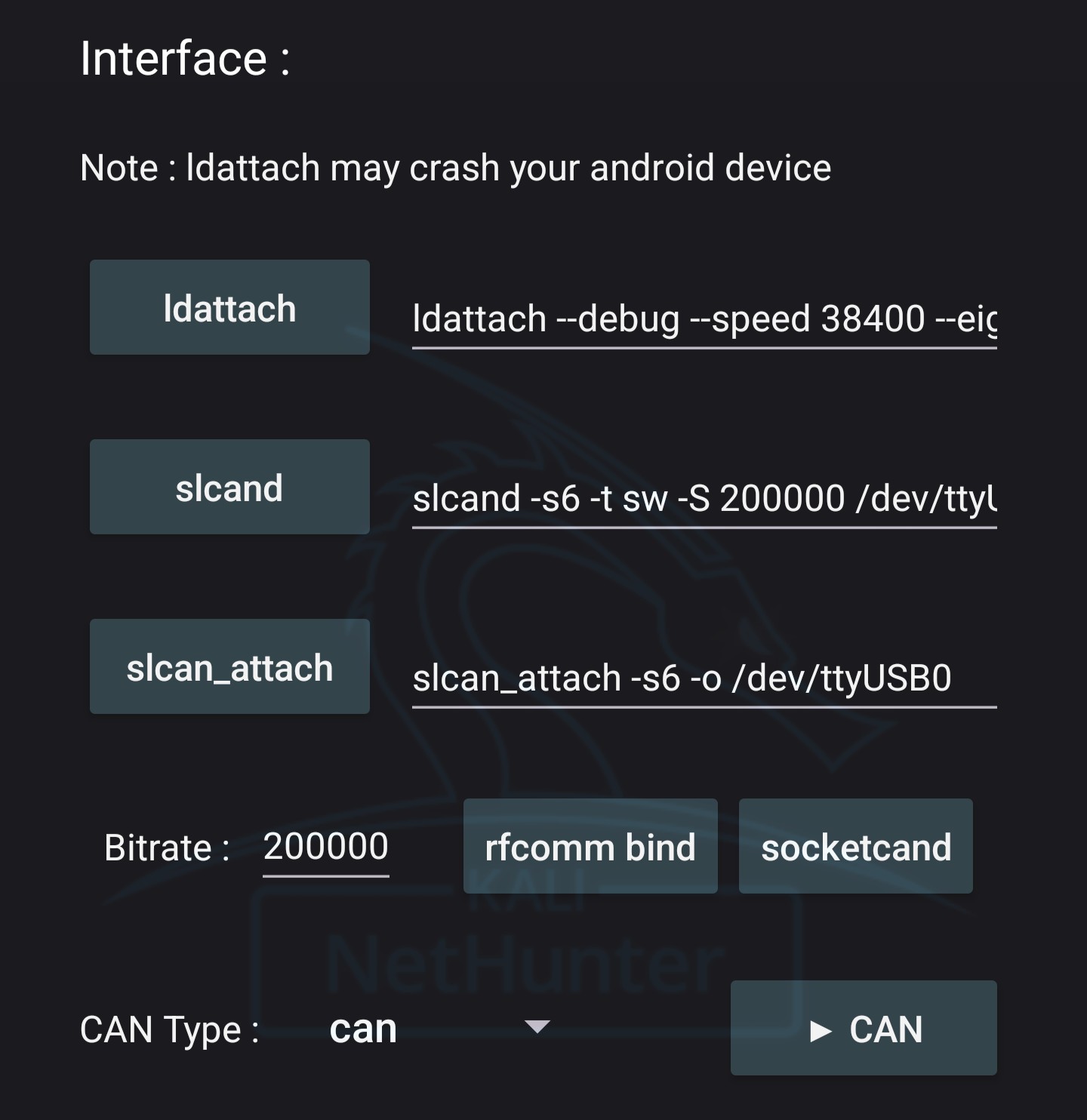
Task: Tap the NetHunter watermark logo
Action: (x=525, y=965)
